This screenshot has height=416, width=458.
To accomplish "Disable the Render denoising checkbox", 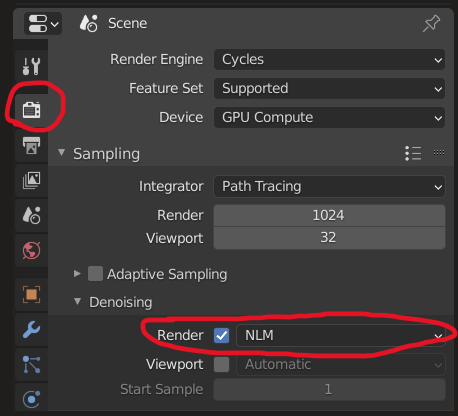I will coord(222,335).
